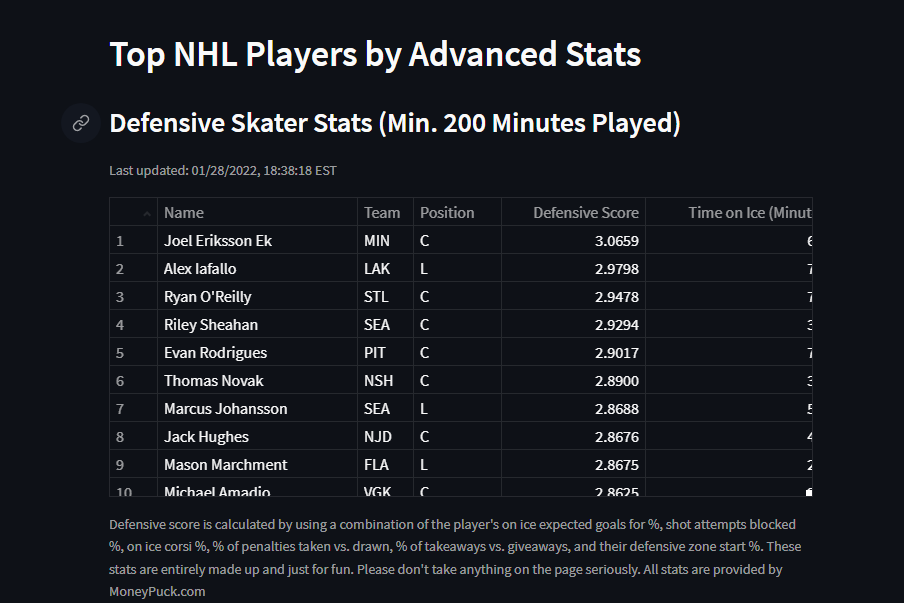Select the Jack Hughes name cell
The width and height of the screenshot is (904, 603).
[x=206, y=437]
